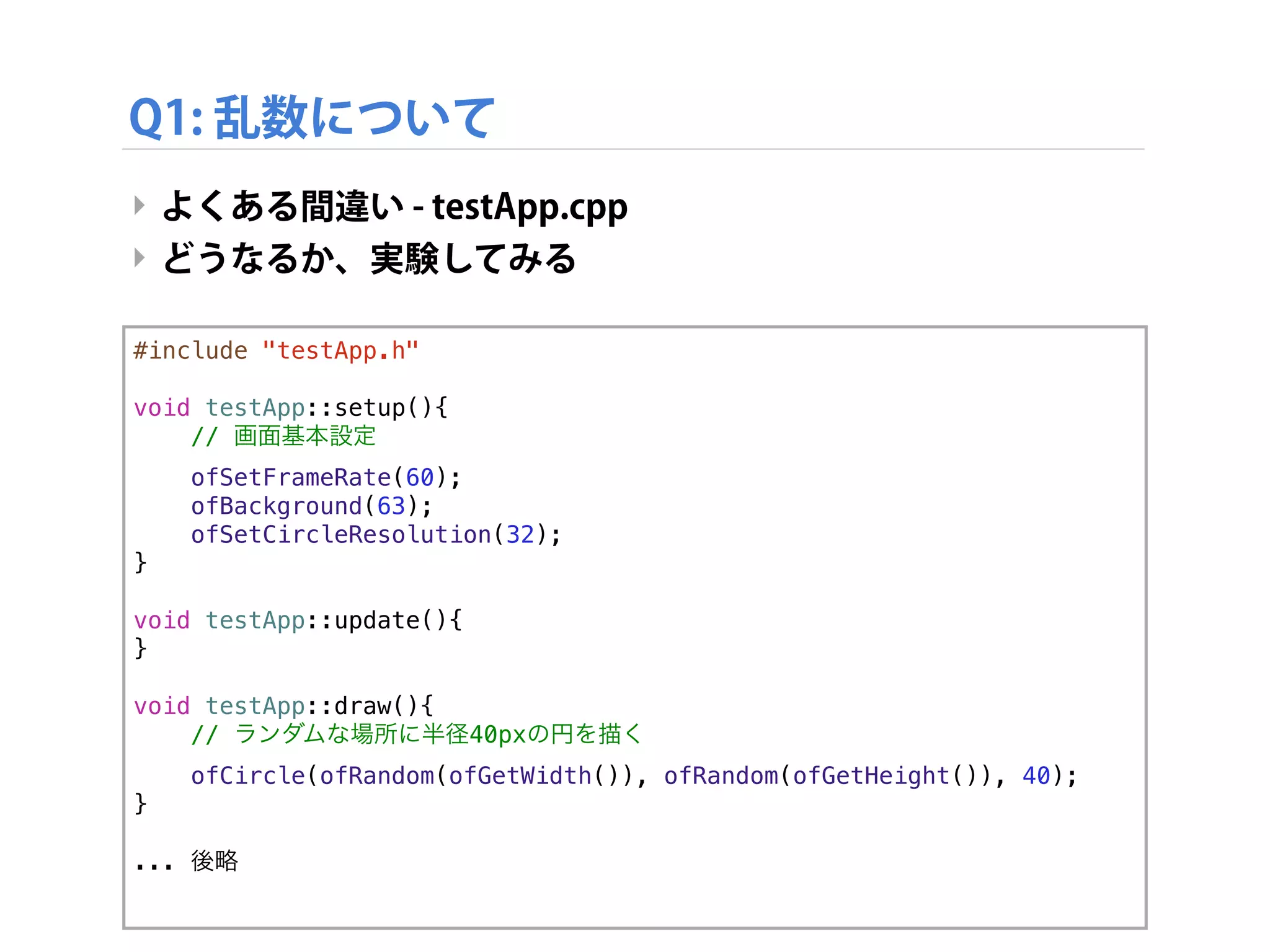Click the text '... 後略'
Image resolution: width=1270 pixels, height=952 pixels.
pos(186,861)
